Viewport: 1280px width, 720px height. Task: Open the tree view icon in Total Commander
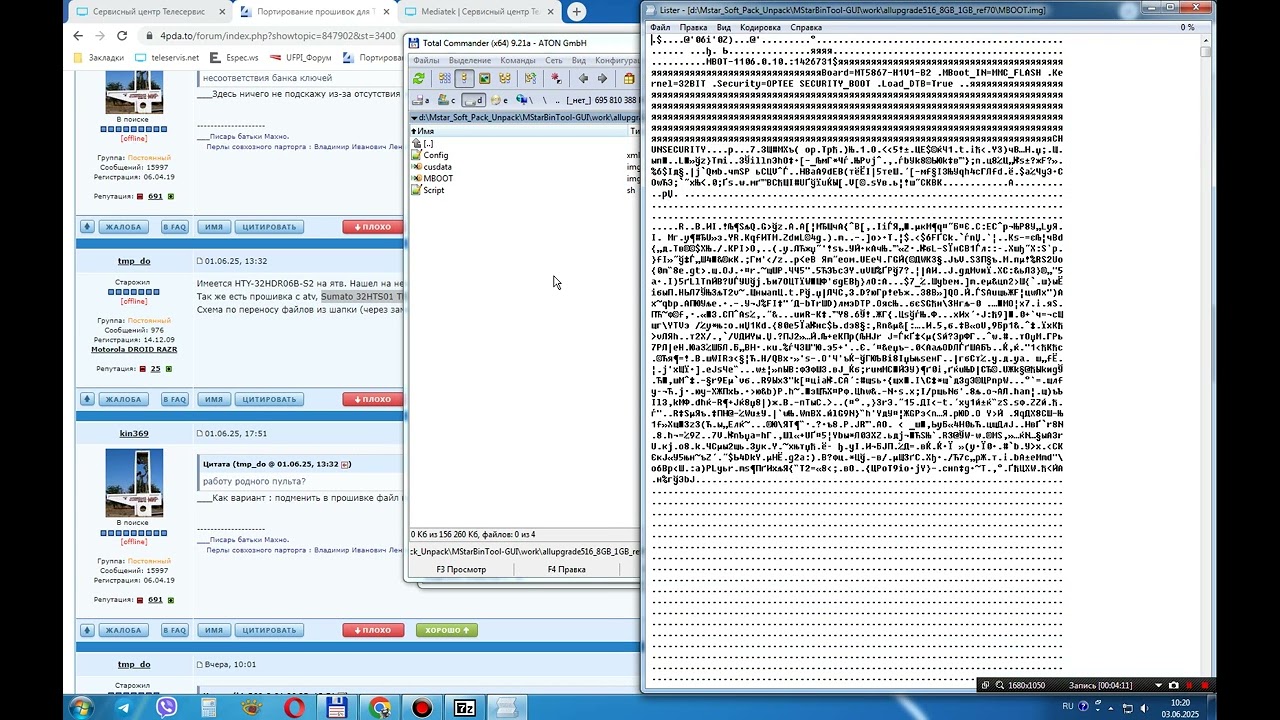(505, 78)
